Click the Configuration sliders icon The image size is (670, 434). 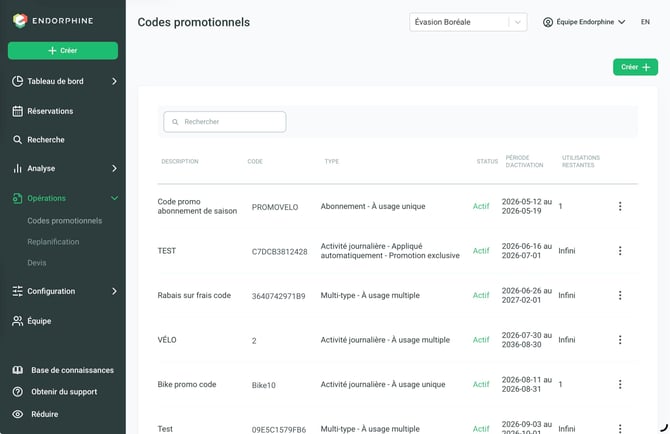[x=18, y=291]
